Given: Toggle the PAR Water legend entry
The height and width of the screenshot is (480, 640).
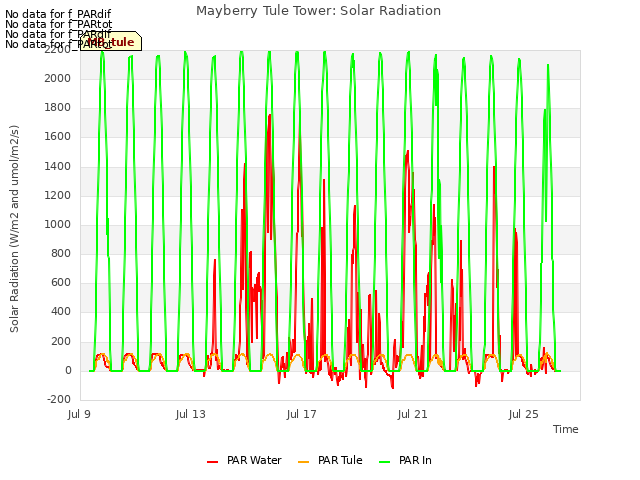Looking at the screenshot, I should coord(244,460).
